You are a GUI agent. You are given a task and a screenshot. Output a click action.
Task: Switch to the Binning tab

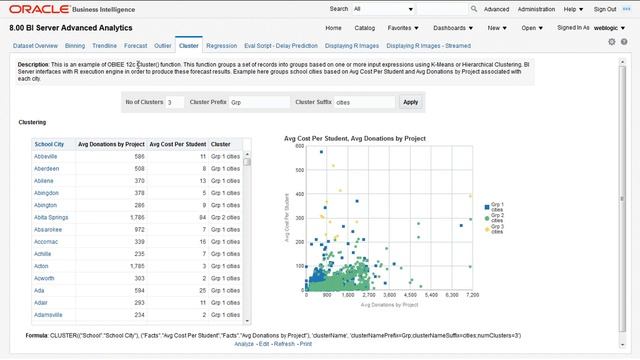(x=75, y=46)
